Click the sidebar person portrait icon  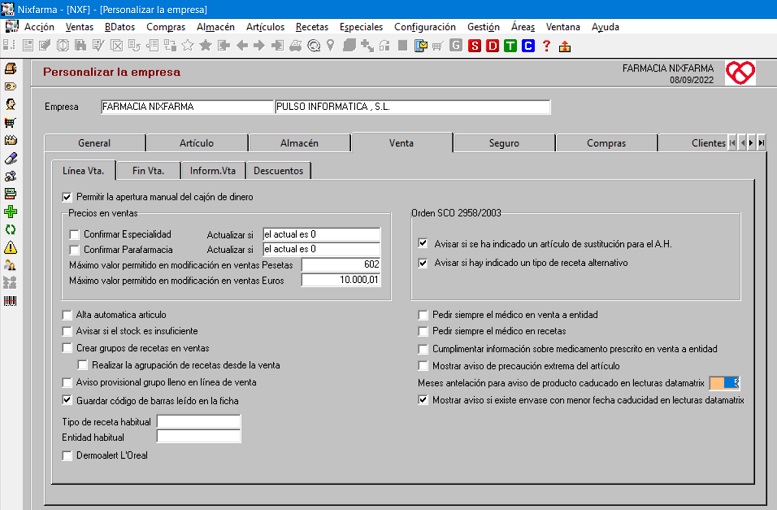(10, 104)
